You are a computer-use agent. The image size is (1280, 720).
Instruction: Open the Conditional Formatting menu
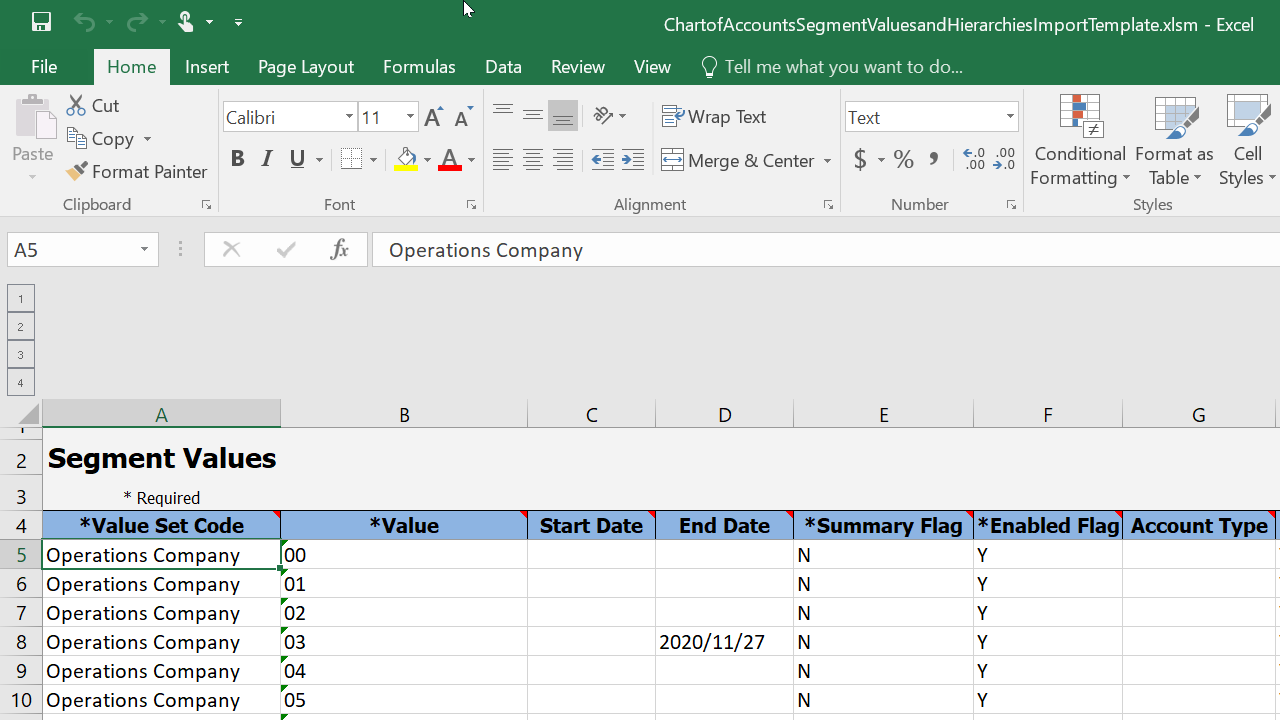pos(1080,142)
